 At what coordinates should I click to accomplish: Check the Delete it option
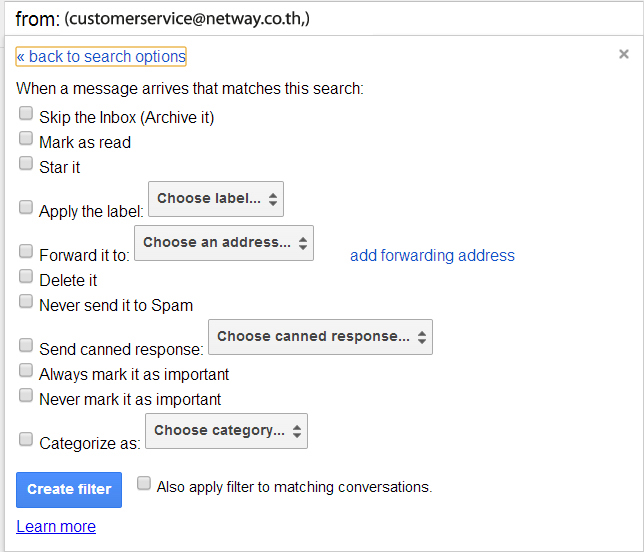26,277
